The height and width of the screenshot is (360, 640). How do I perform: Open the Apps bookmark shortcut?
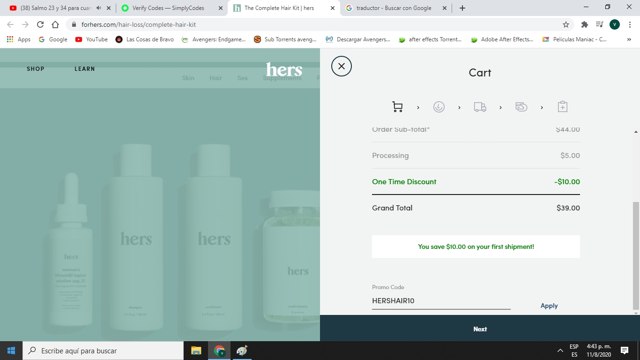(x=18, y=39)
